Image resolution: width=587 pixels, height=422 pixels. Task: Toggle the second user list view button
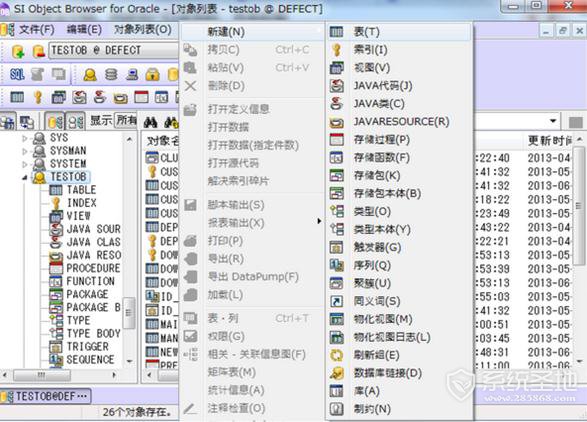pos(76,121)
